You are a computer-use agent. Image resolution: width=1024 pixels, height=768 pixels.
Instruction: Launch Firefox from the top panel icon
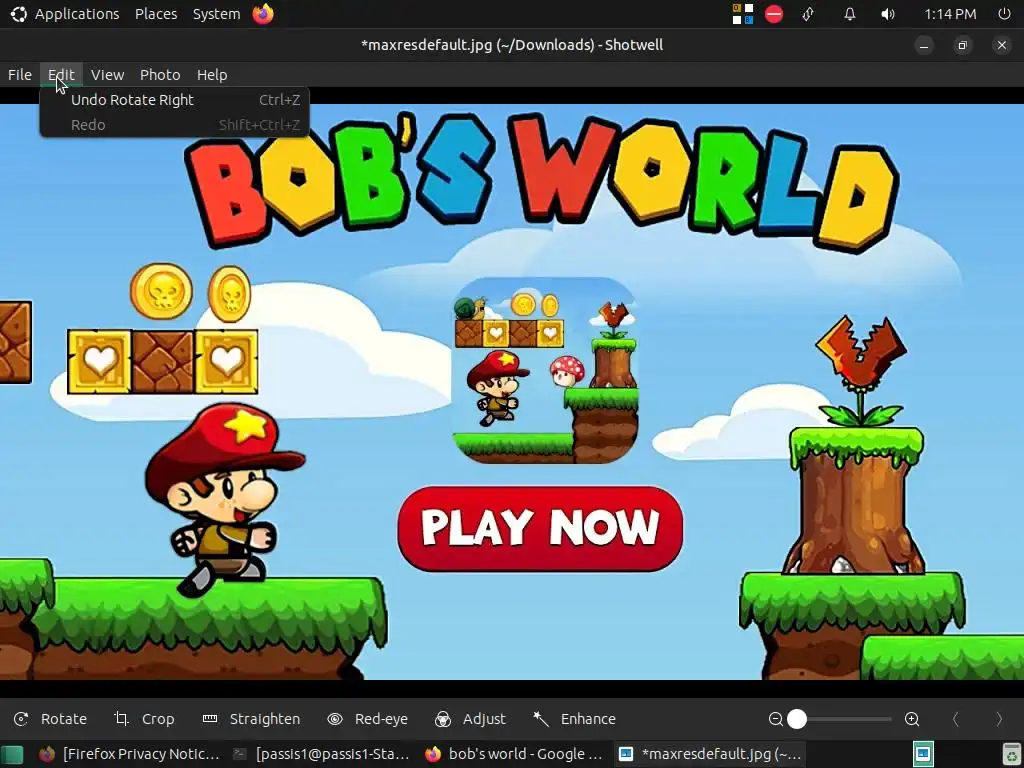263,14
